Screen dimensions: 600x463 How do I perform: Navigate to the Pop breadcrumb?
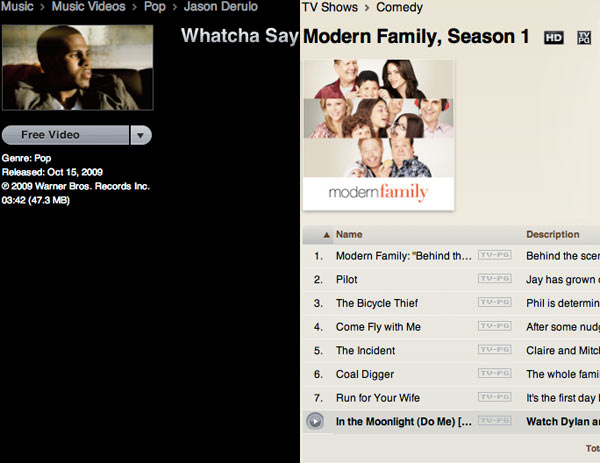point(155,7)
